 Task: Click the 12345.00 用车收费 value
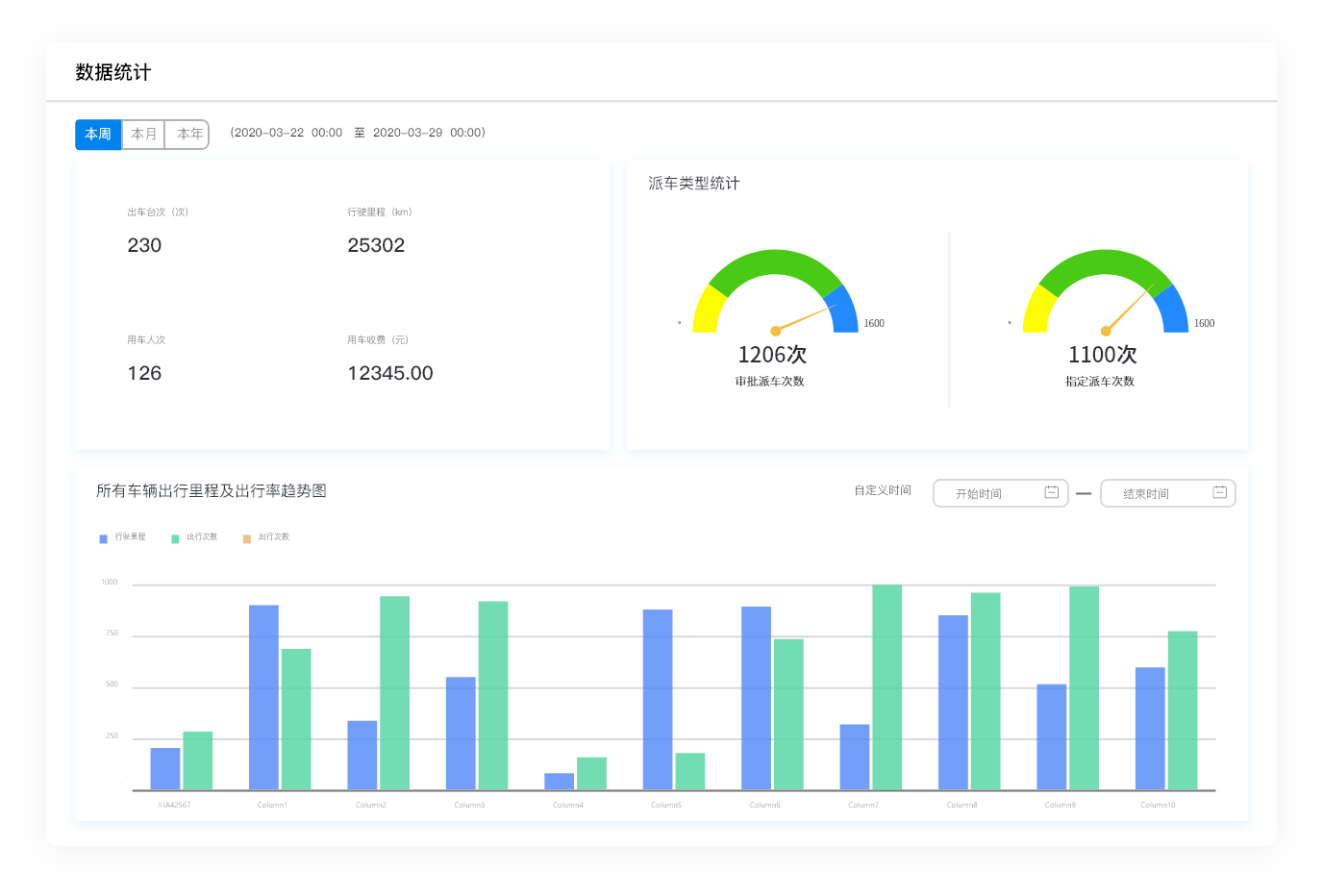(390, 373)
